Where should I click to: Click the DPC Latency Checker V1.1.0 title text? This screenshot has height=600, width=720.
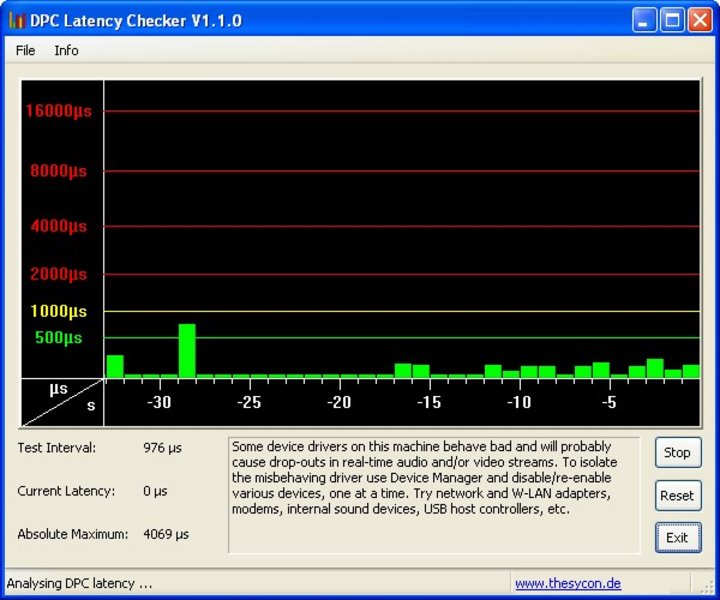pyautogui.click(x=136, y=21)
